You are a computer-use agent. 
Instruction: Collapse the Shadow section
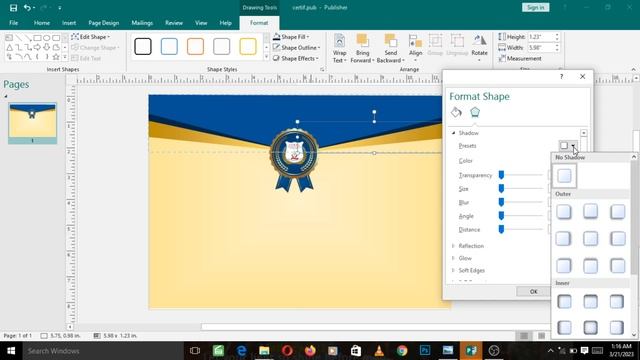[453, 133]
